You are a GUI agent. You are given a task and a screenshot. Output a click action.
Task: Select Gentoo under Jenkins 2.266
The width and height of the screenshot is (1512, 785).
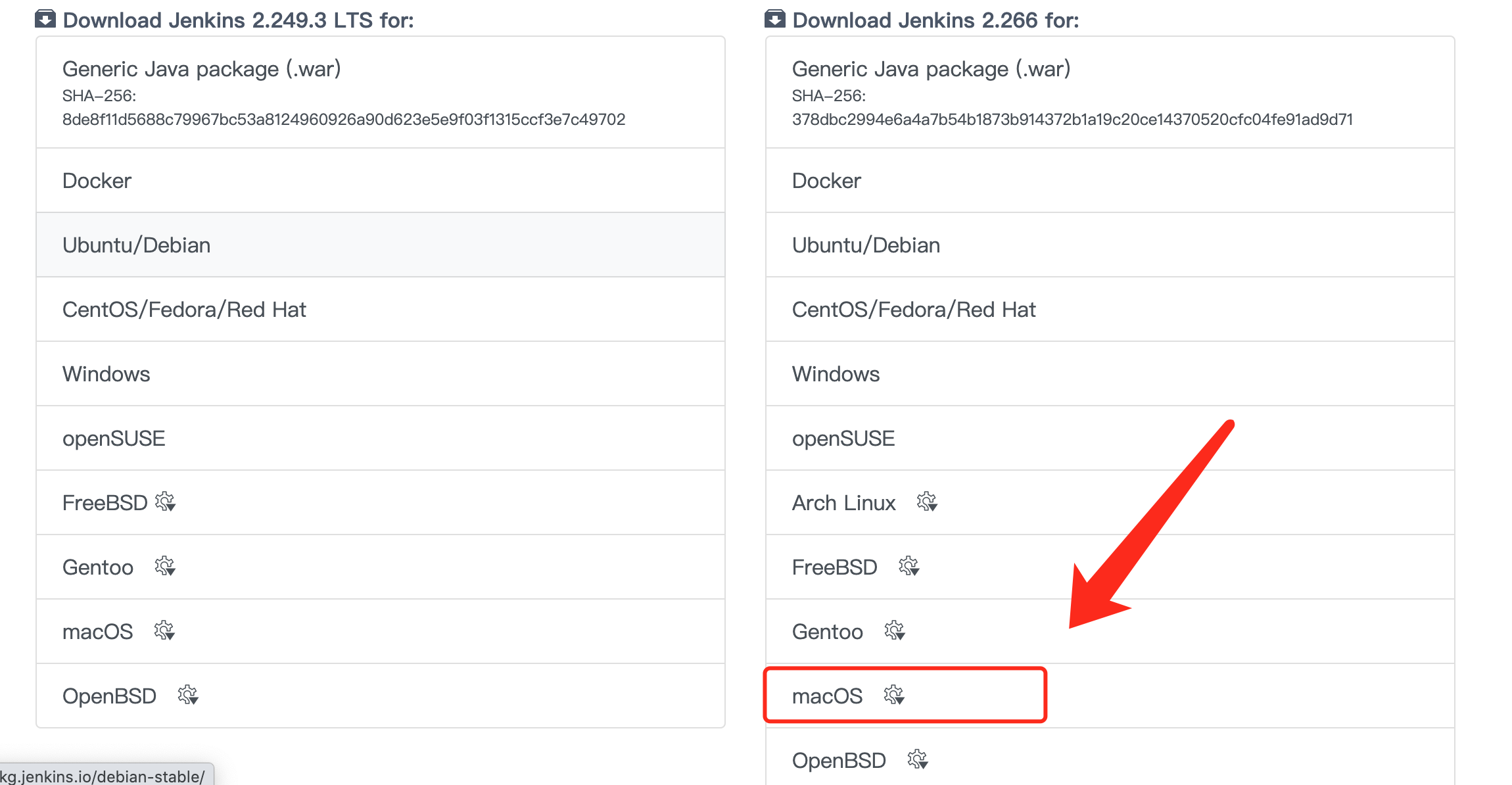coord(1110,632)
